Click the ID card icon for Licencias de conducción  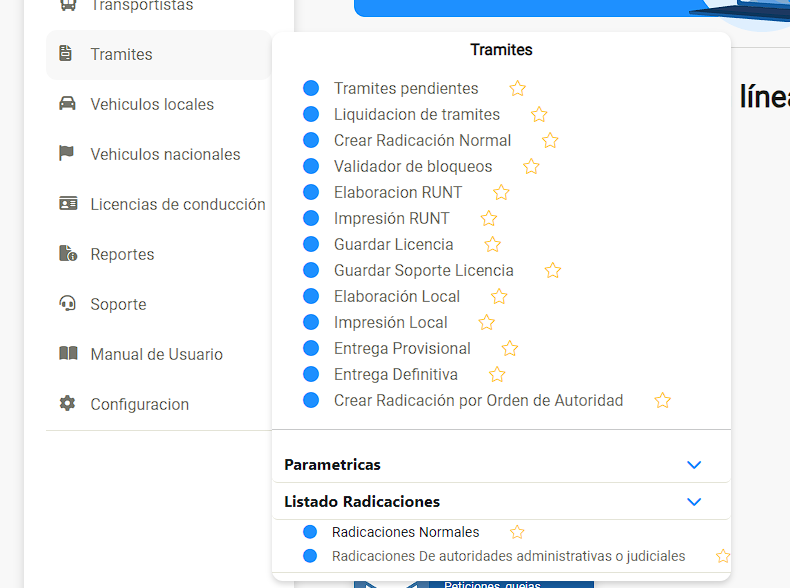68,204
